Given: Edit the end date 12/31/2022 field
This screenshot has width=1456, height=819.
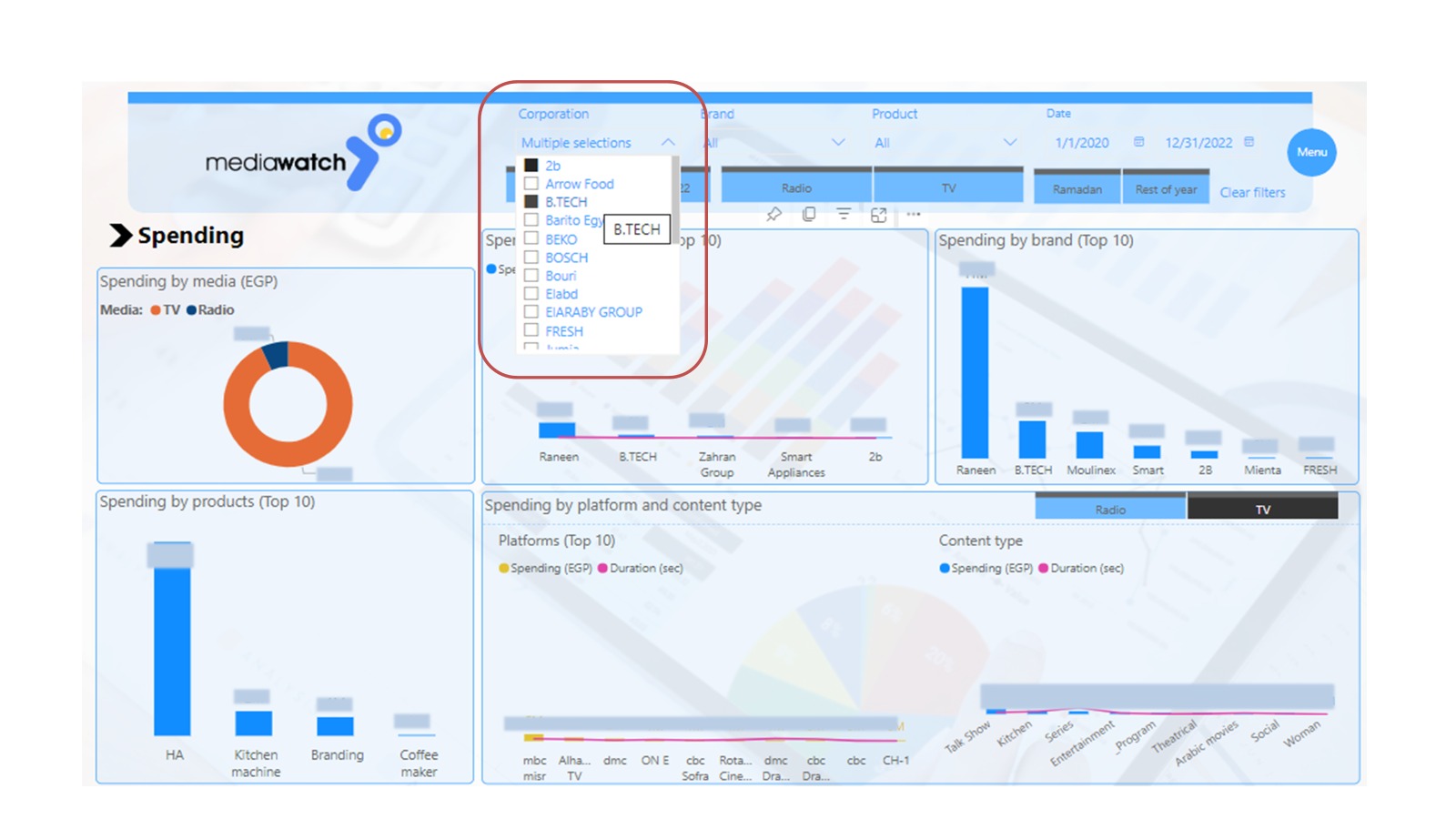Looking at the screenshot, I should (x=1198, y=143).
